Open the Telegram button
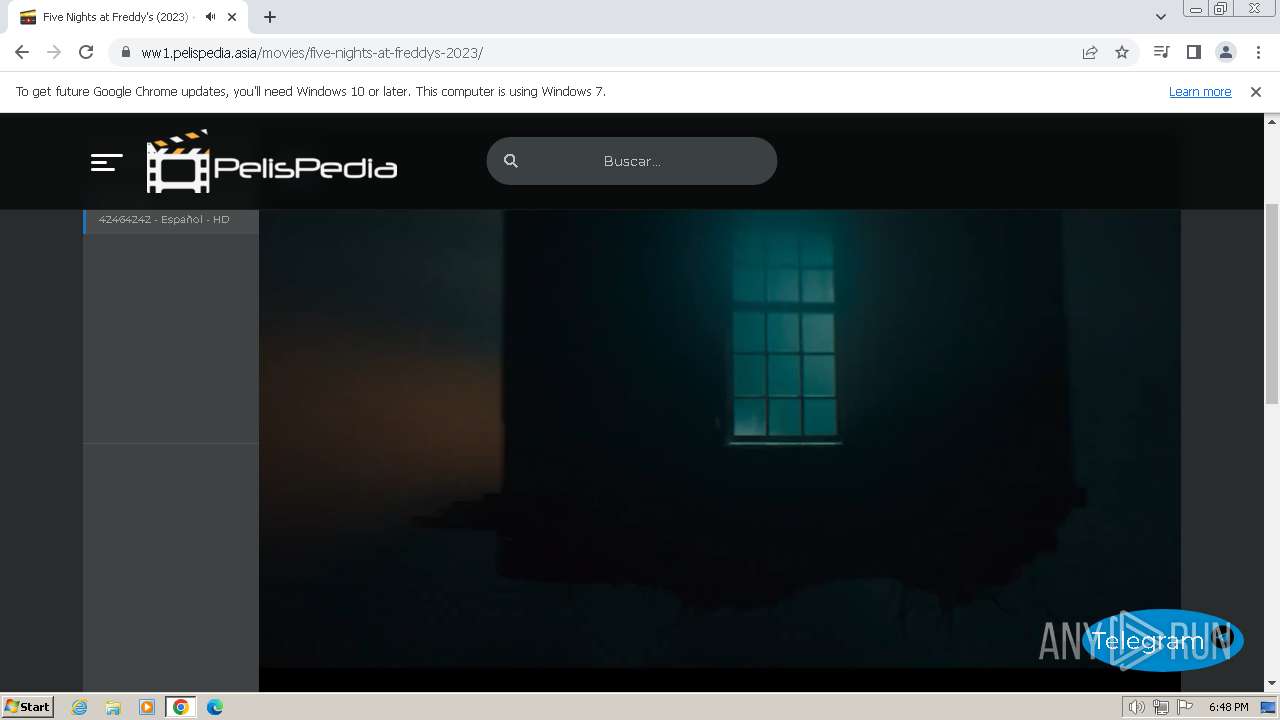This screenshot has height=720, width=1280. tap(1162, 640)
